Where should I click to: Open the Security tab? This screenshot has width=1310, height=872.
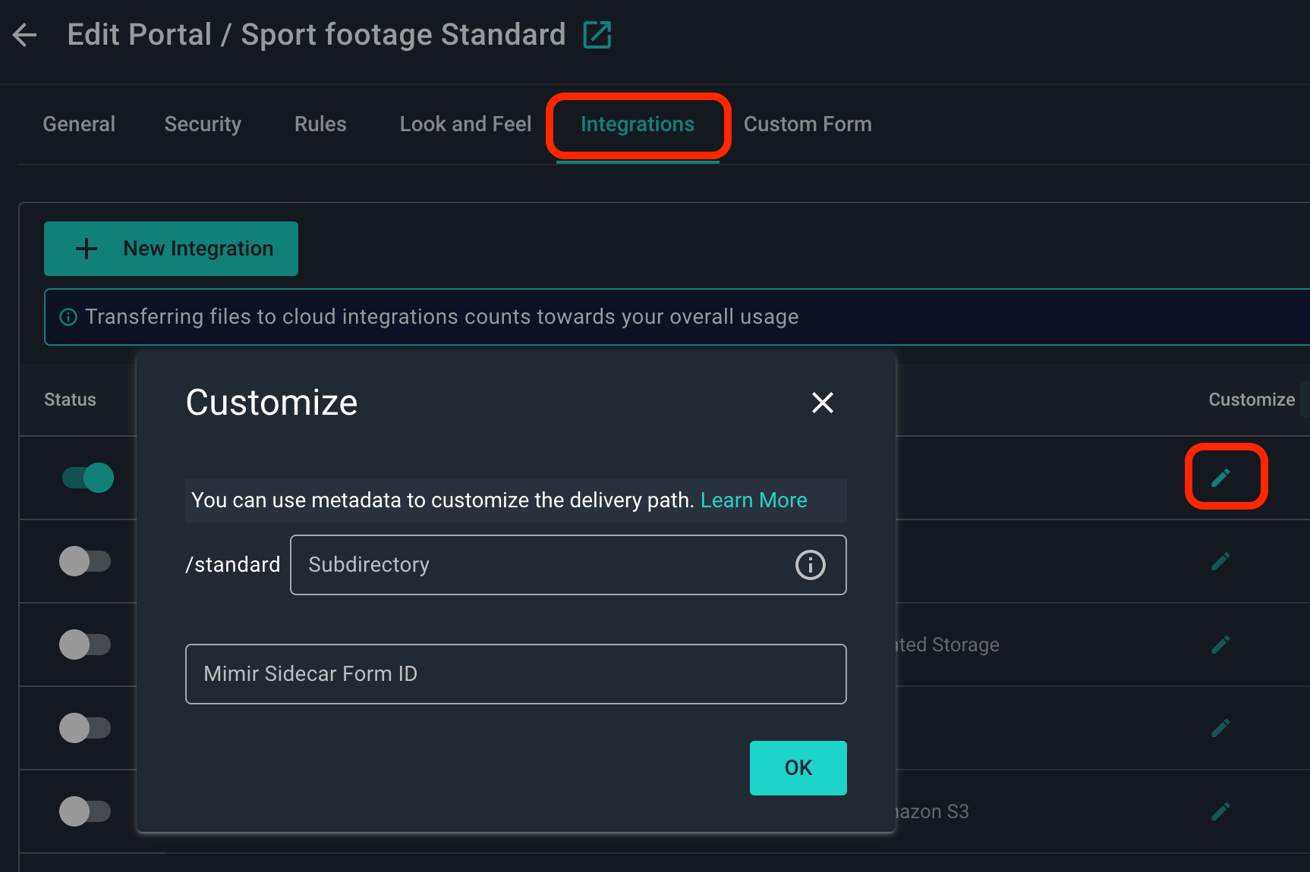[202, 123]
